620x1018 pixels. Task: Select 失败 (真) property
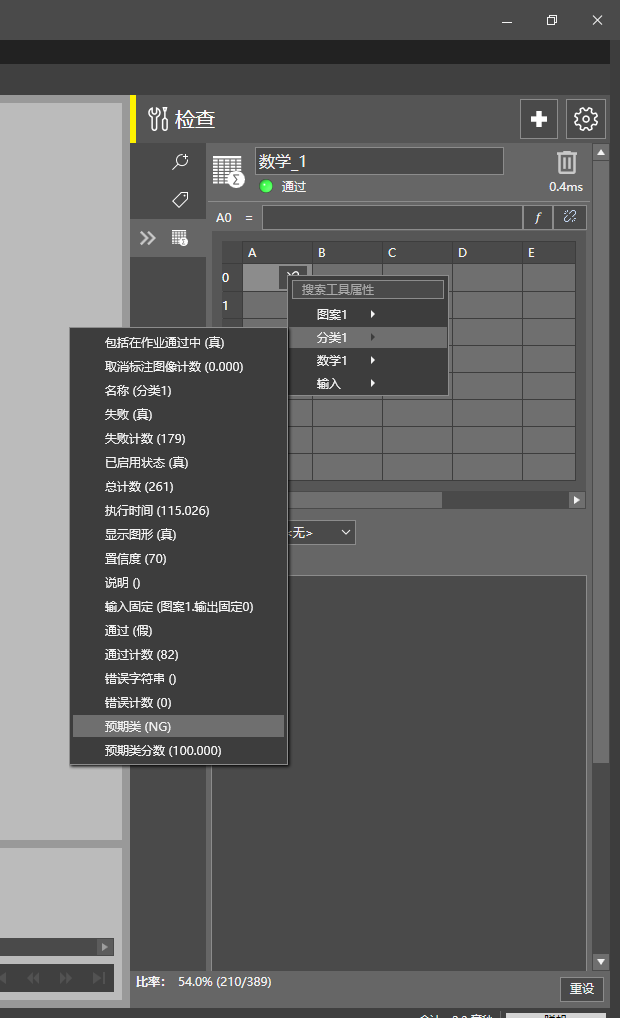(x=179, y=415)
